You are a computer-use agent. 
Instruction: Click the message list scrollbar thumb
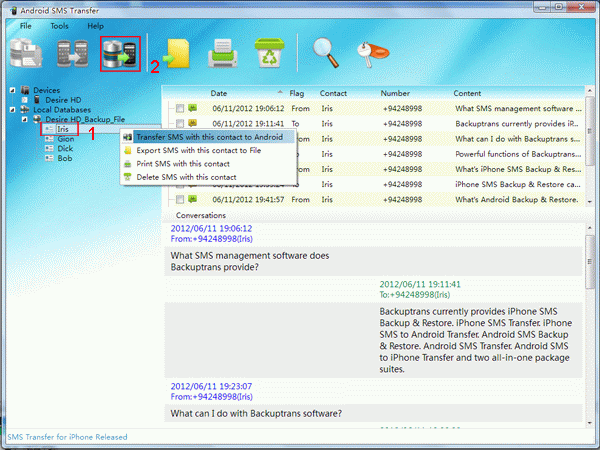(590, 131)
